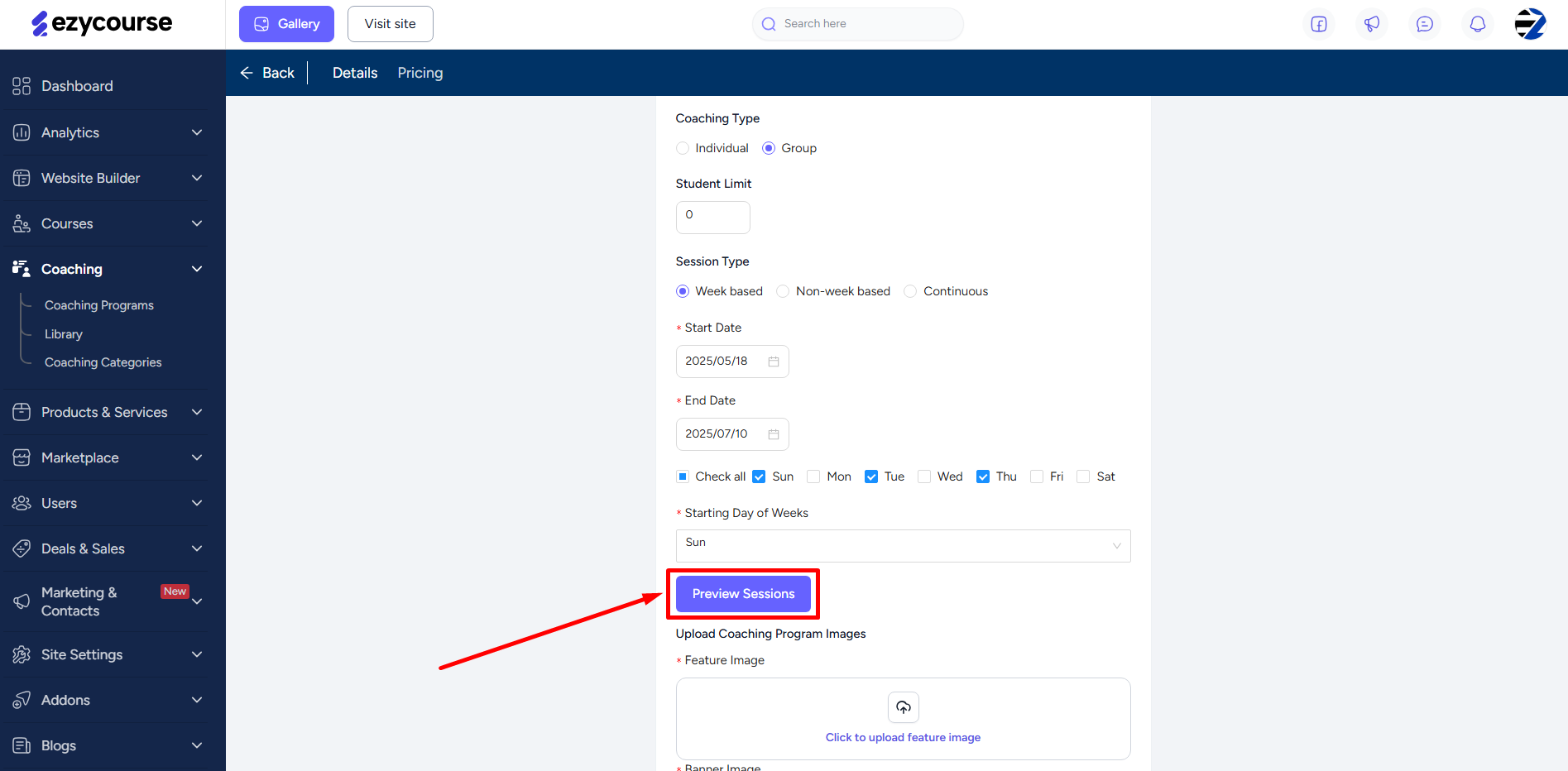1568x771 pixels.
Task: Open Coaching Categories submenu item
Action: tap(103, 362)
